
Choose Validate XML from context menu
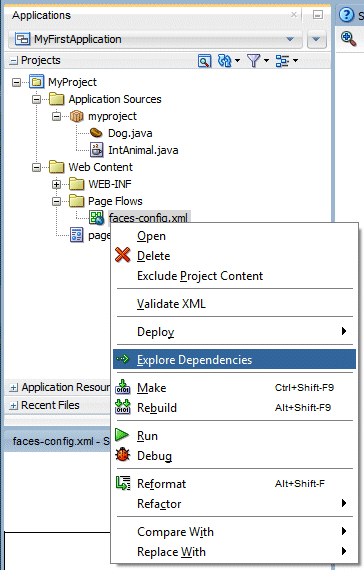pos(234,304)
